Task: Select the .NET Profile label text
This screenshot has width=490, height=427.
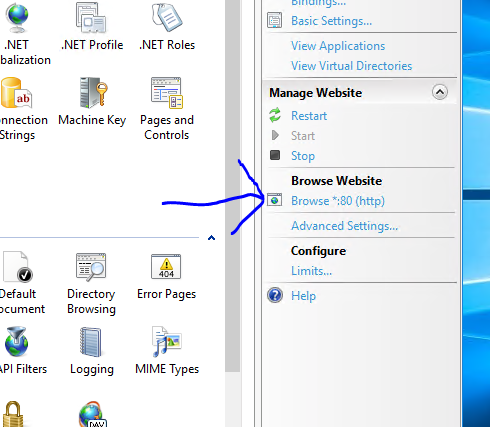Action: tap(92, 45)
